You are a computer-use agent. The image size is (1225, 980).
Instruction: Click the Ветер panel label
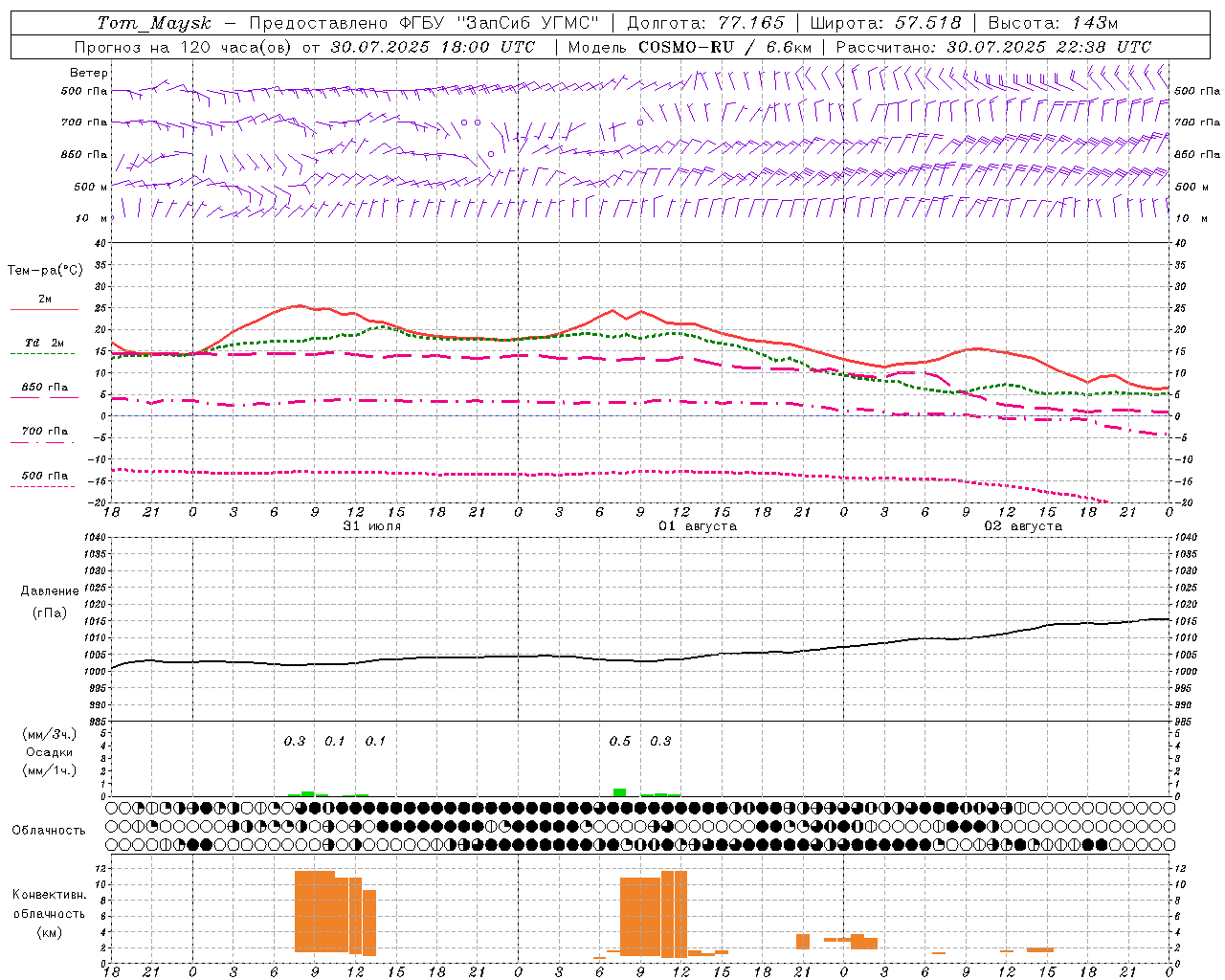tap(89, 73)
